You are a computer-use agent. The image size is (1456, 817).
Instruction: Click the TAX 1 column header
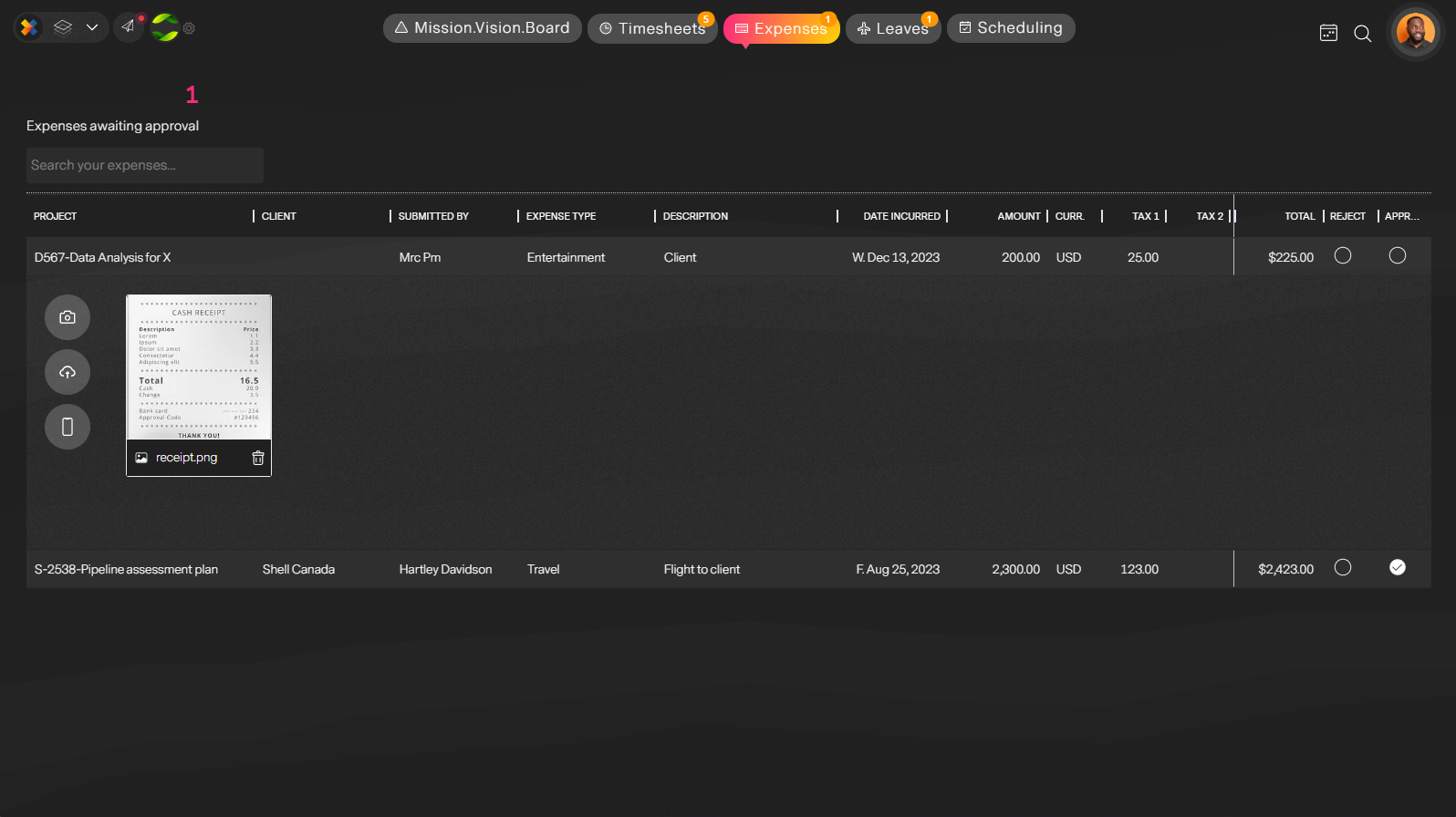[1145, 216]
